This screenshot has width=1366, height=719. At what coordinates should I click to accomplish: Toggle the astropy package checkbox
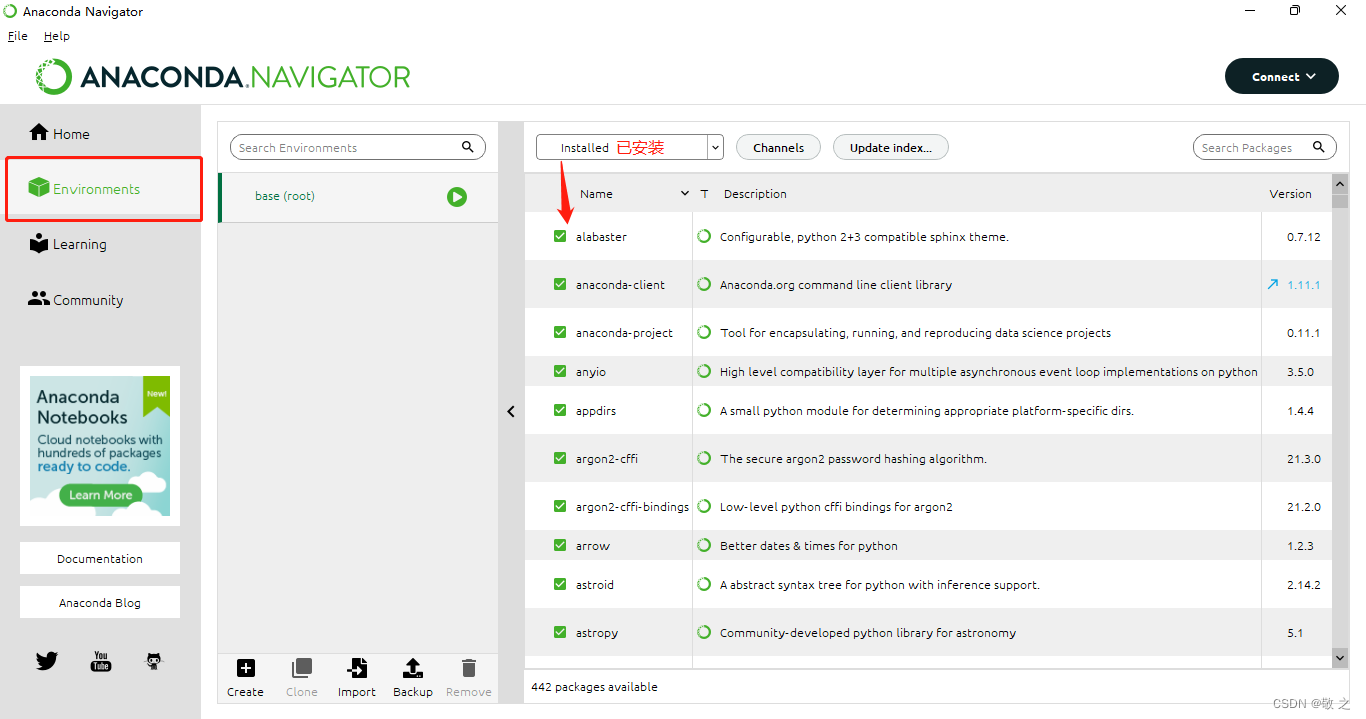click(x=560, y=632)
